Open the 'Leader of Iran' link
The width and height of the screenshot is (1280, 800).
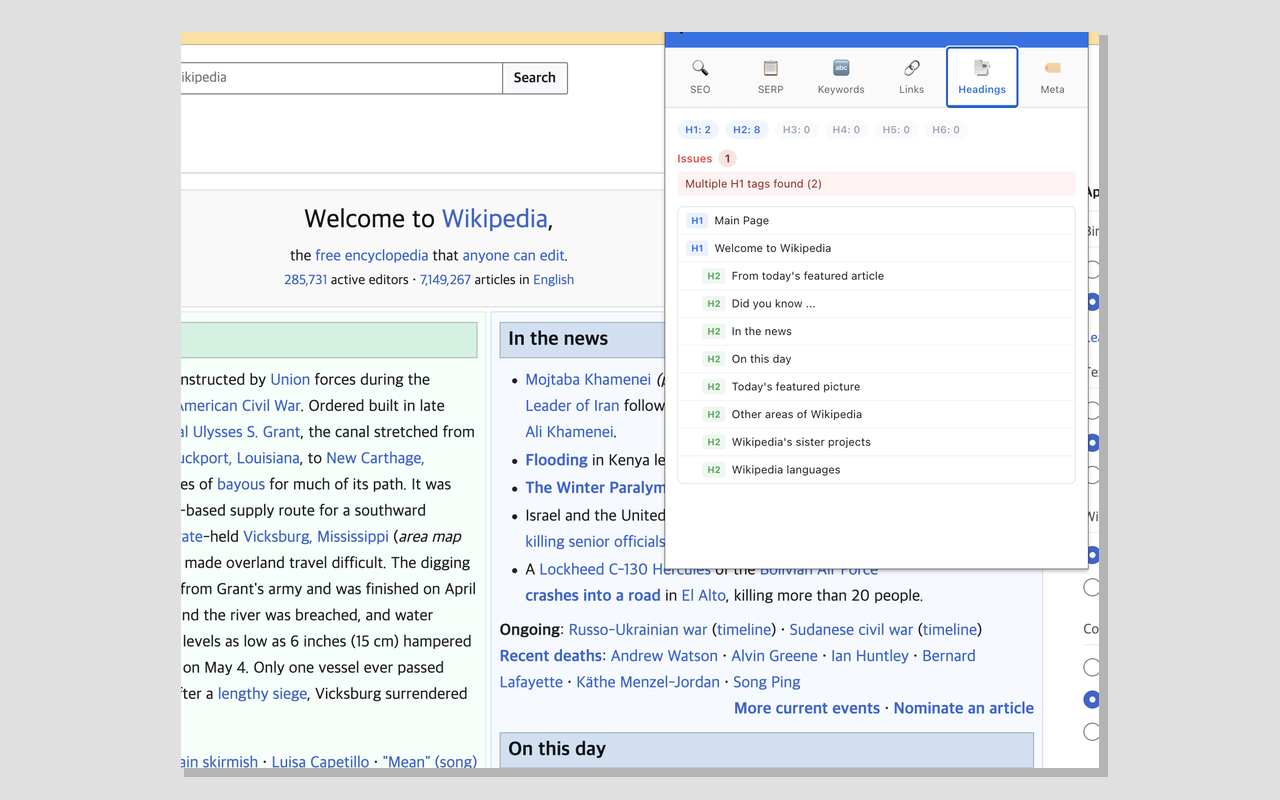(x=572, y=406)
